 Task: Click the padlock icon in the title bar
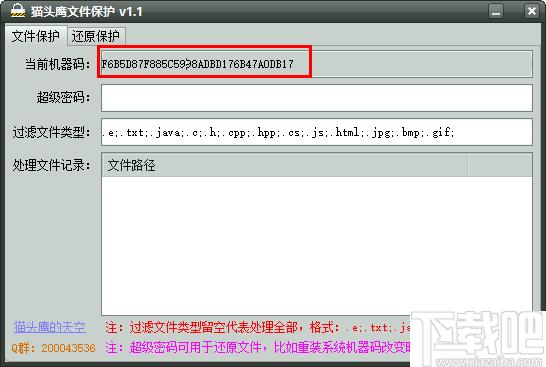(17, 11)
